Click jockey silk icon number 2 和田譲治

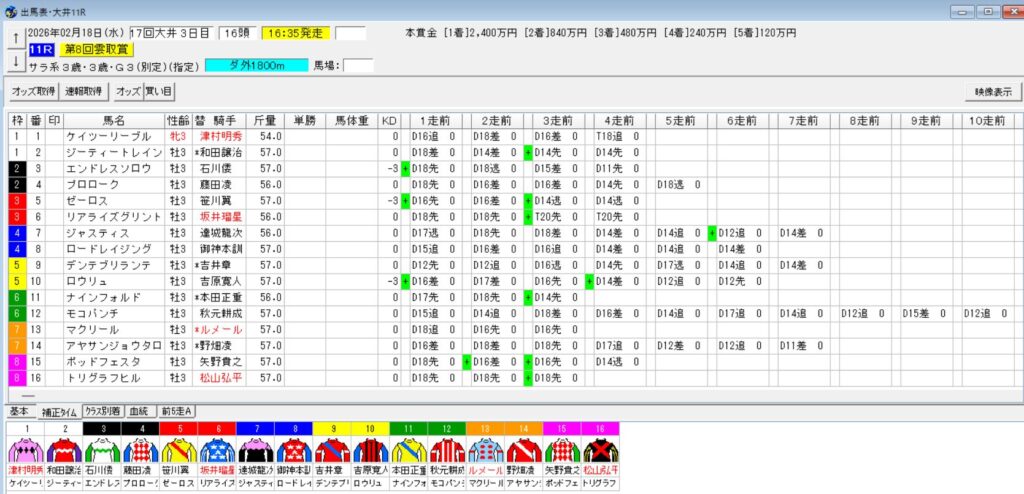64,450
